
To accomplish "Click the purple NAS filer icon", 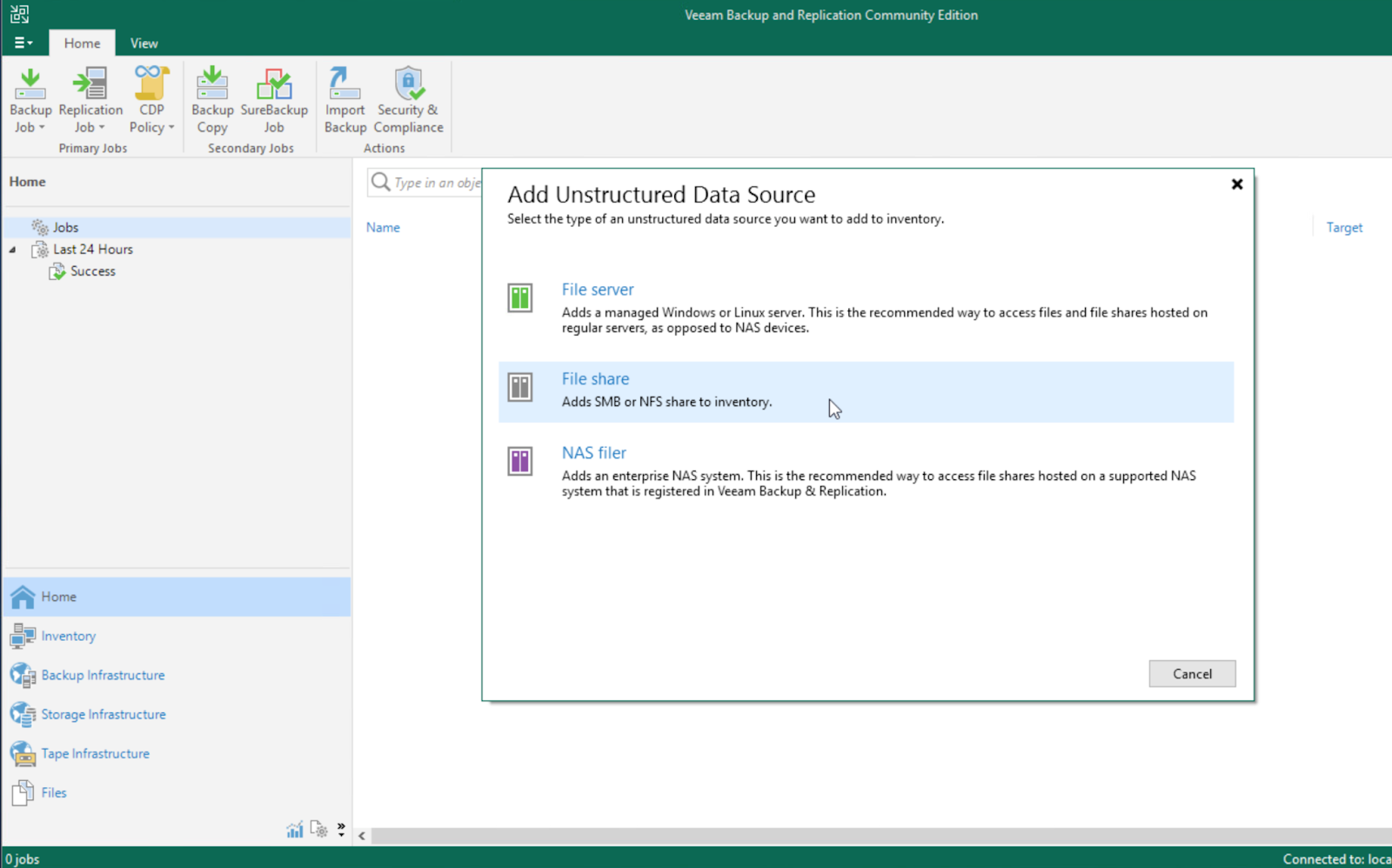I will (x=520, y=461).
